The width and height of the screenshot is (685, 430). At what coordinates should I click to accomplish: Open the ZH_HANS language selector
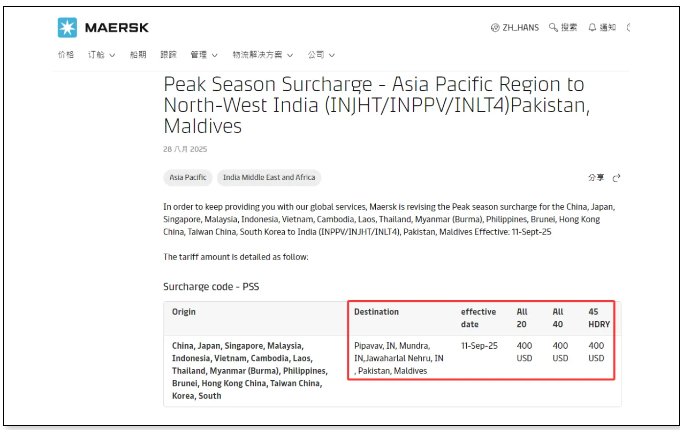[515, 28]
